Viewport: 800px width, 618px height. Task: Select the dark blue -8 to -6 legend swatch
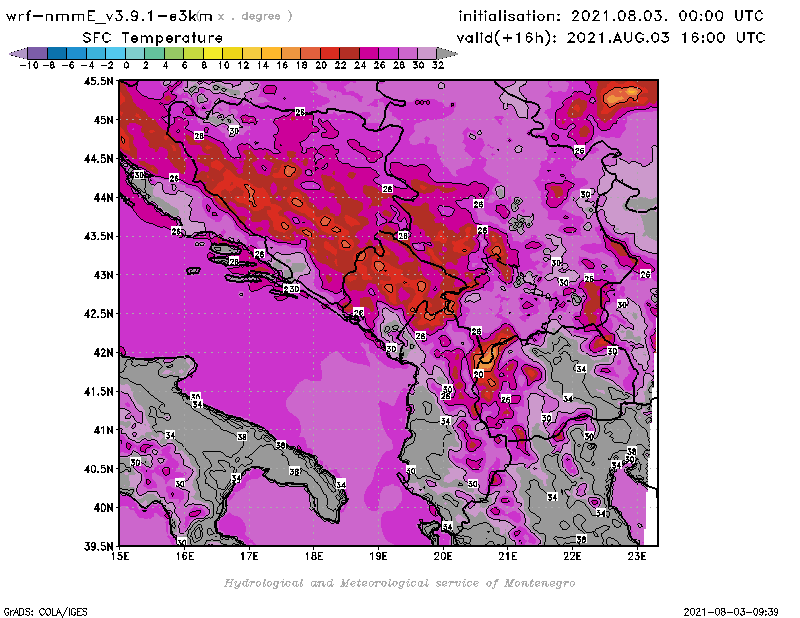point(57,54)
